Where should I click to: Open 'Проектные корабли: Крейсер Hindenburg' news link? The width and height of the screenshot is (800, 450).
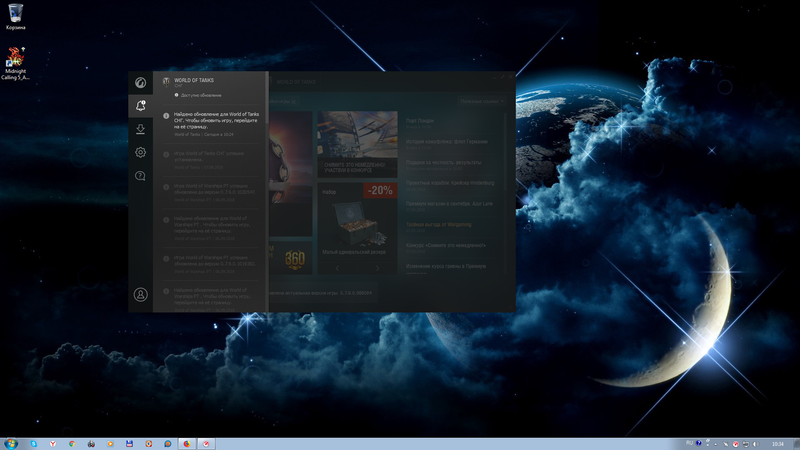click(x=450, y=183)
